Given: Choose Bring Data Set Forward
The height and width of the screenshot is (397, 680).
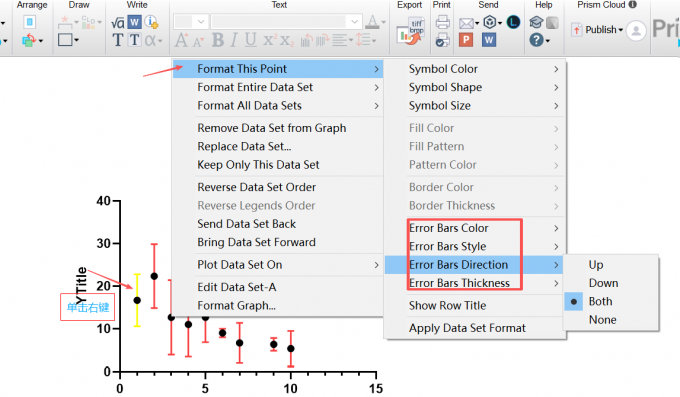Looking at the screenshot, I should [256, 242].
